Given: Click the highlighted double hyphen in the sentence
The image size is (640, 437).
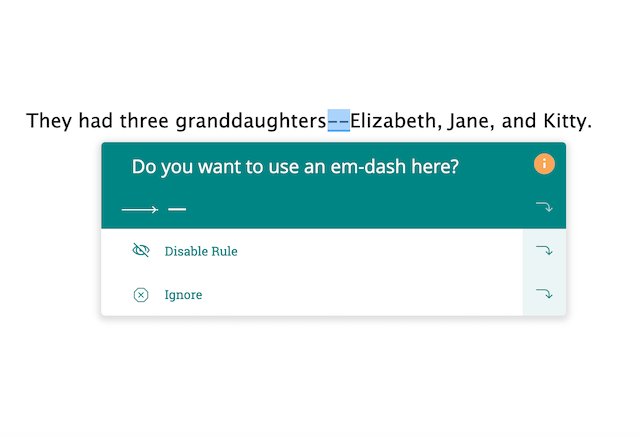Looking at the screenshot, I should [338, 121].
